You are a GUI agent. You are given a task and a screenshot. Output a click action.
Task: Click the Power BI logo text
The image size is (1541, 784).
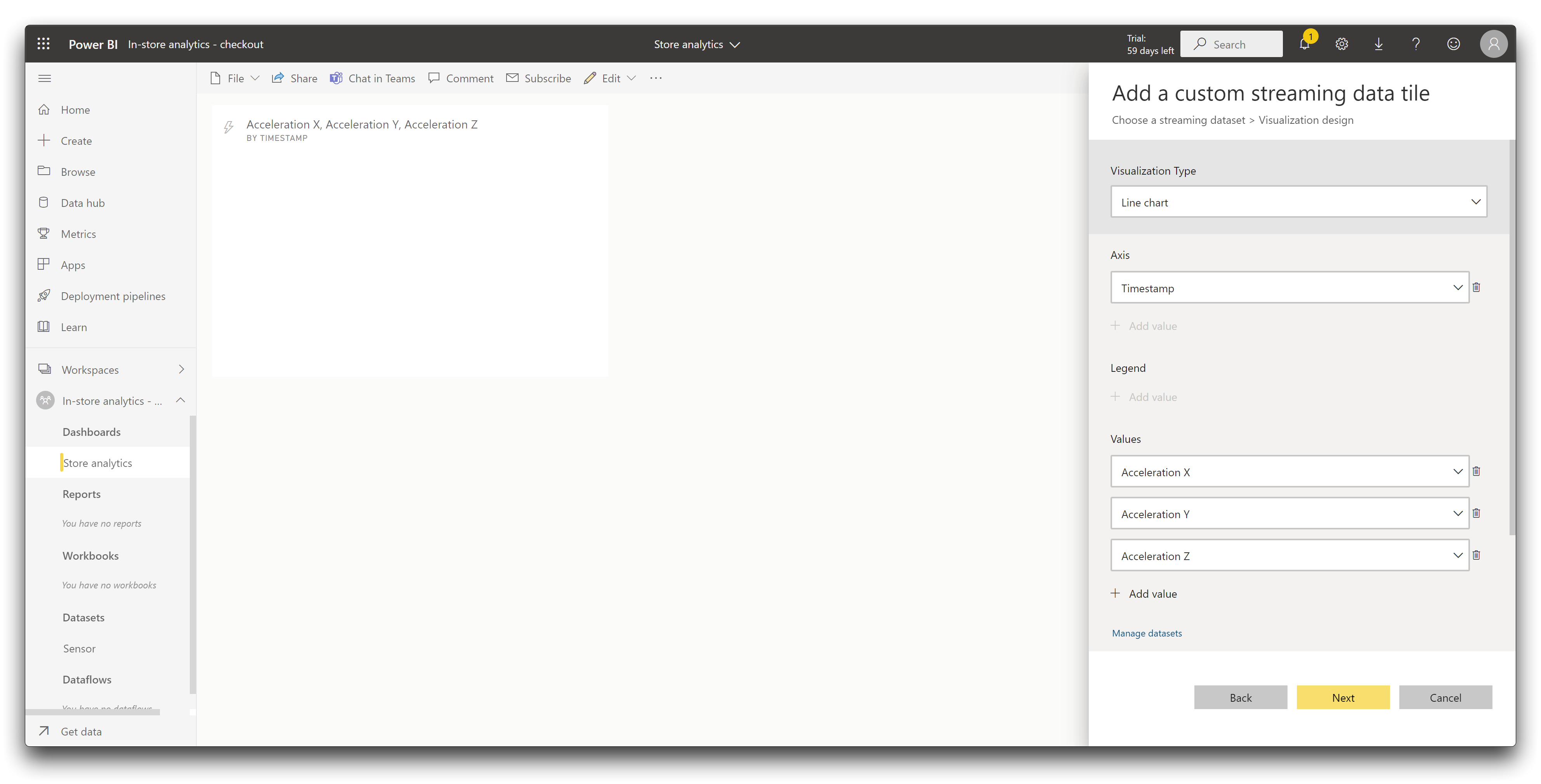[93, 44]
